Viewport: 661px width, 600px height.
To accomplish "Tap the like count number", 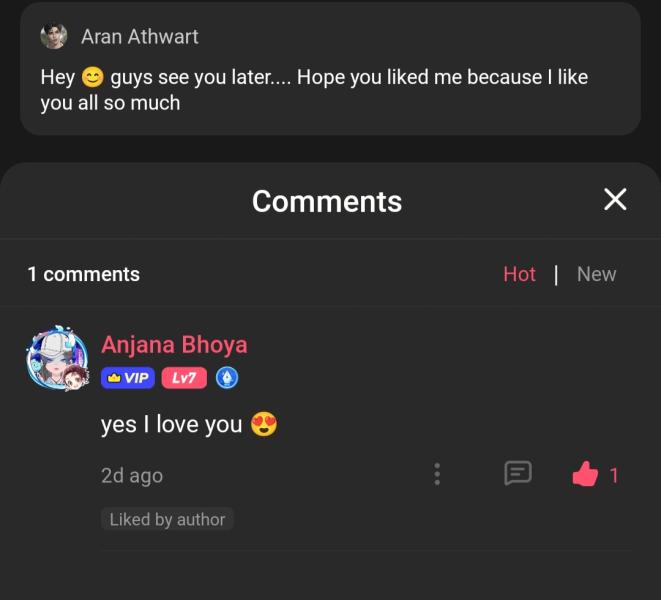I will (614, 476).
